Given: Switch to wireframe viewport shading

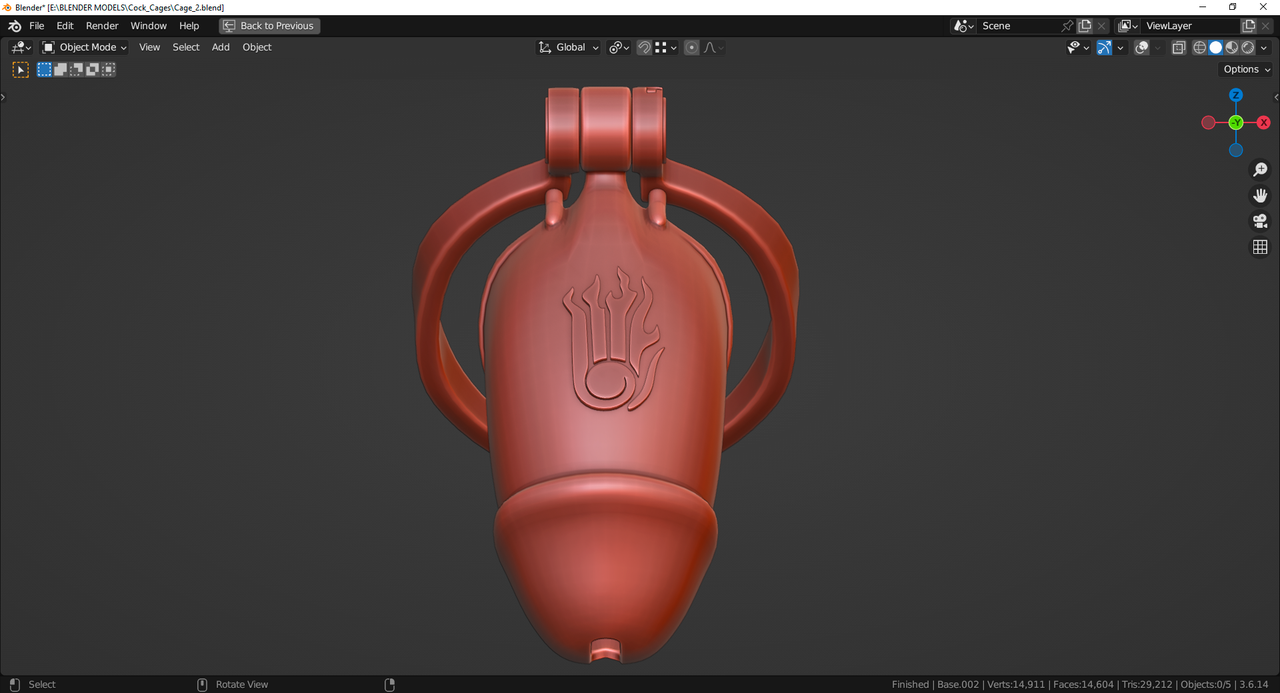Looking at the screenshot, I should [1199, 47].
